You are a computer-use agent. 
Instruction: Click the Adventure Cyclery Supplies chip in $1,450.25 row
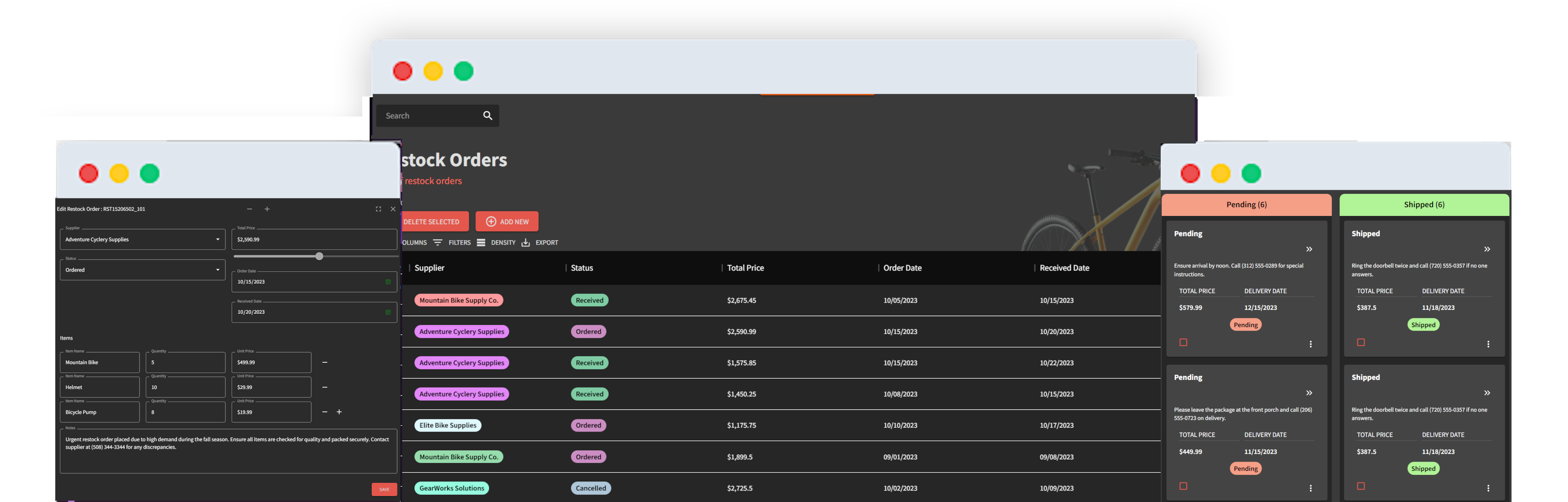point(461,394)
